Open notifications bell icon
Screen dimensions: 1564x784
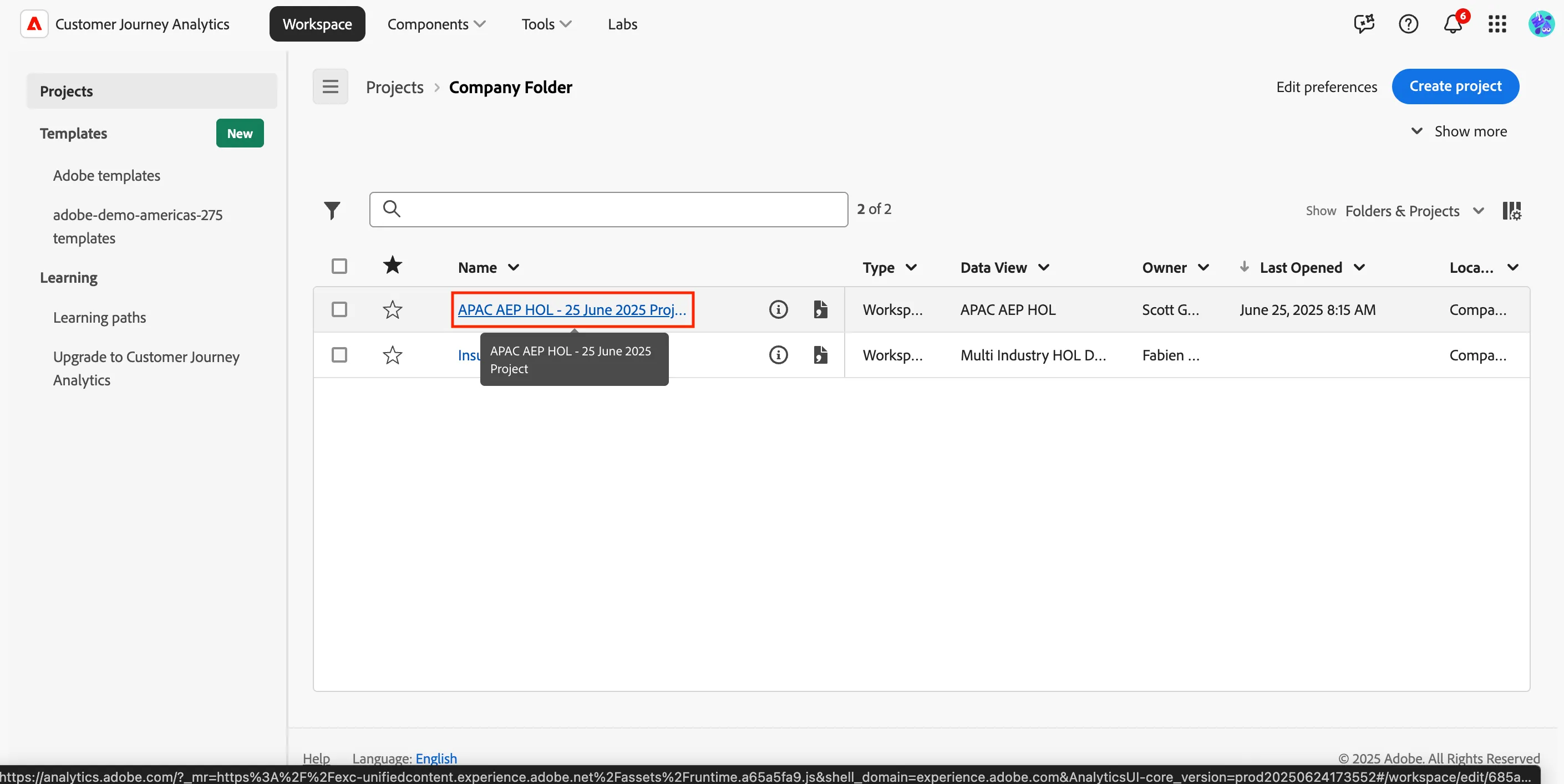[1453, 24]
